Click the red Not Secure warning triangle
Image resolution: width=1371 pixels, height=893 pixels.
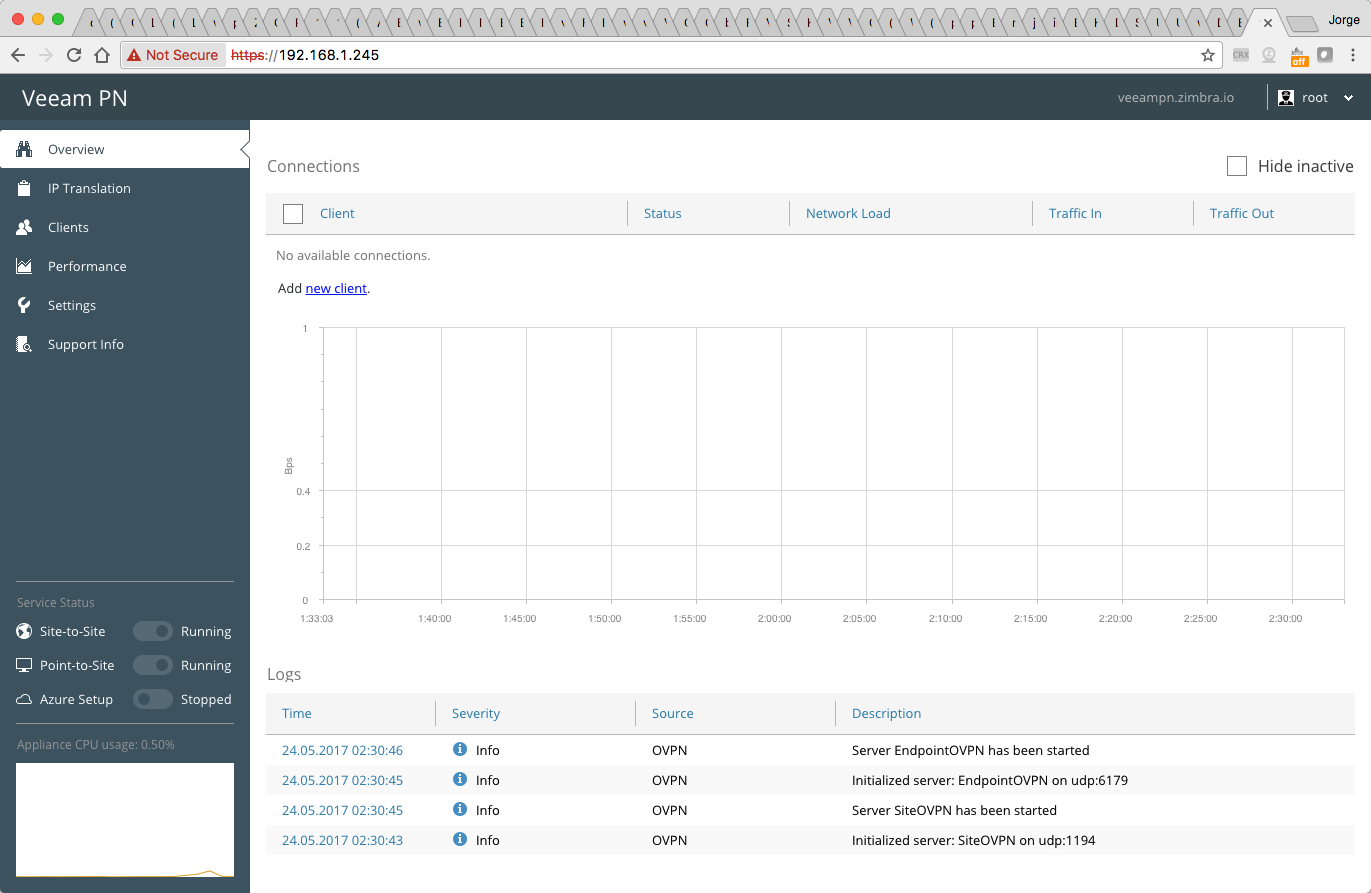click(x=134, y=55)
